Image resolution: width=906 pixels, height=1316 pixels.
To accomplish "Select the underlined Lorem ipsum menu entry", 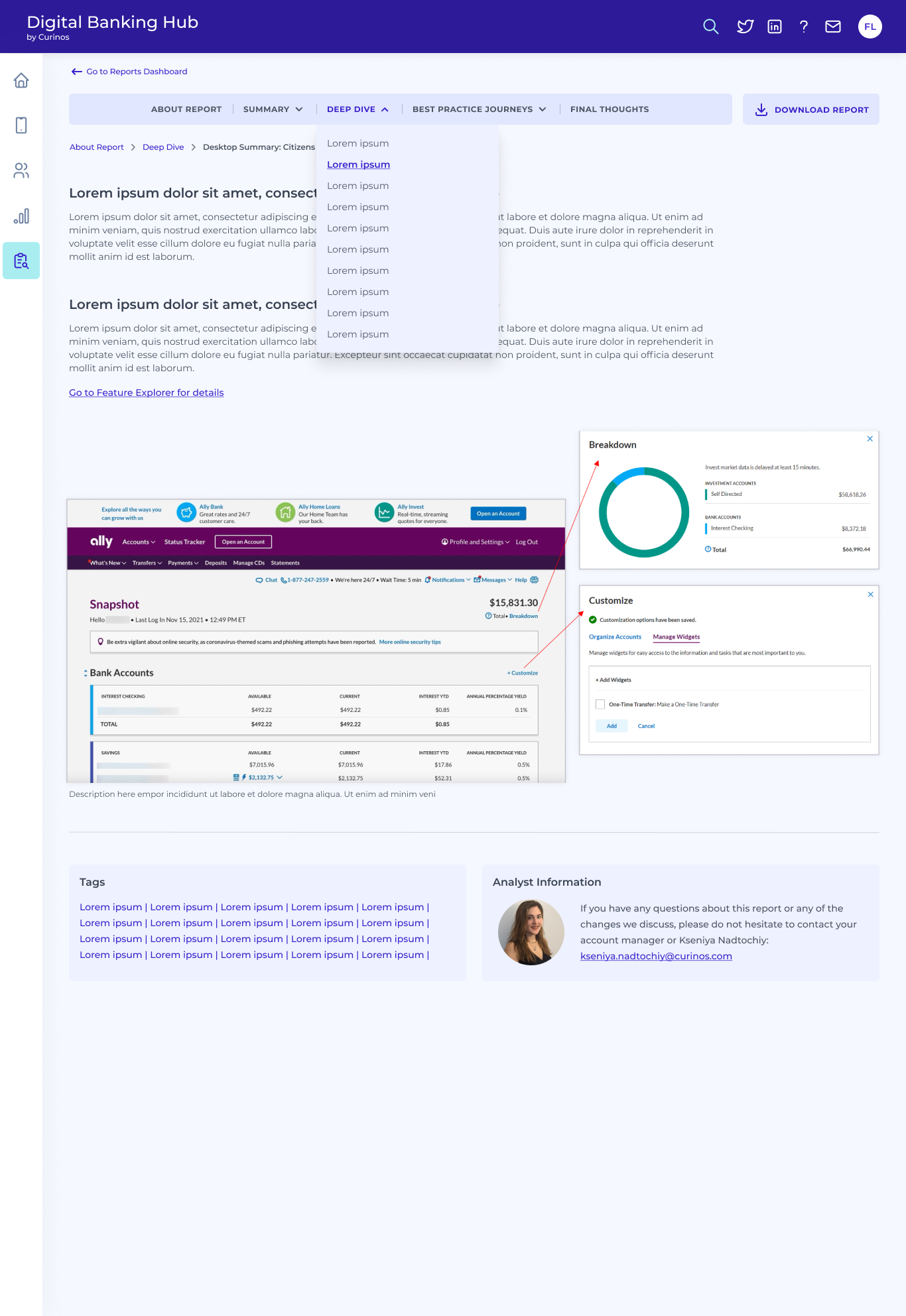I will 358,164.
